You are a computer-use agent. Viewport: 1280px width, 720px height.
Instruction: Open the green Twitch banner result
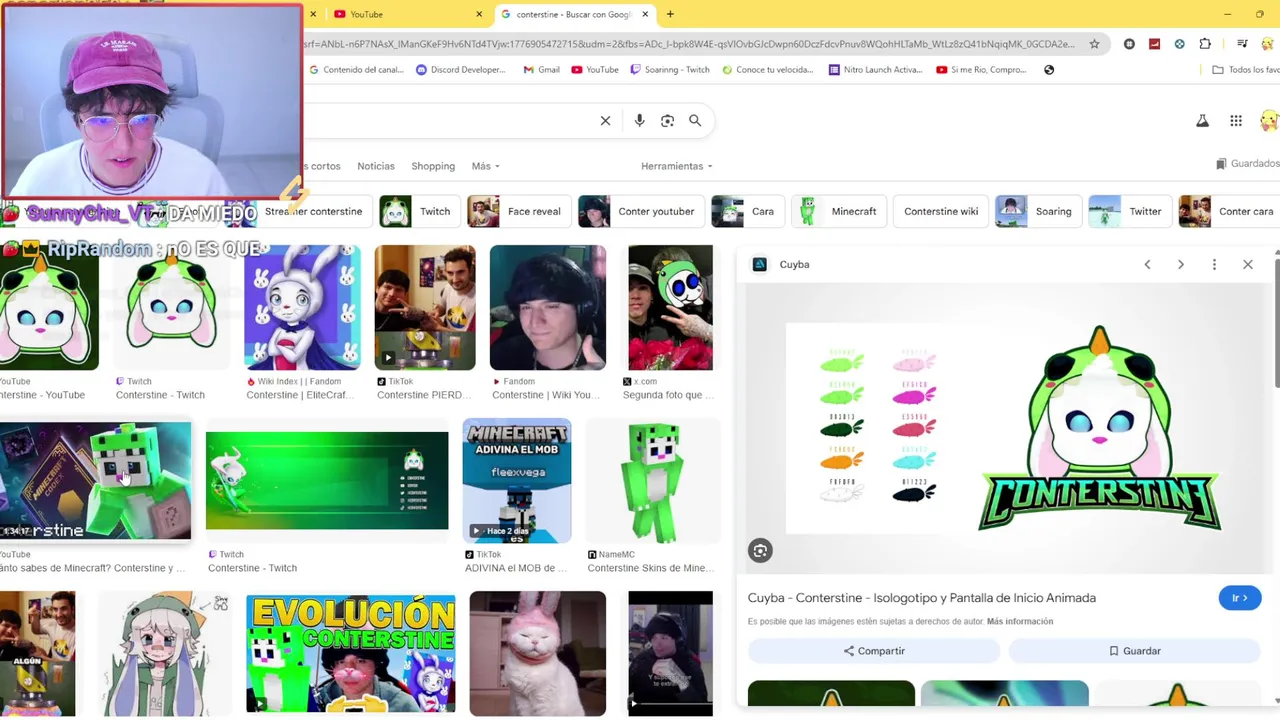click(x=327, y=481)
